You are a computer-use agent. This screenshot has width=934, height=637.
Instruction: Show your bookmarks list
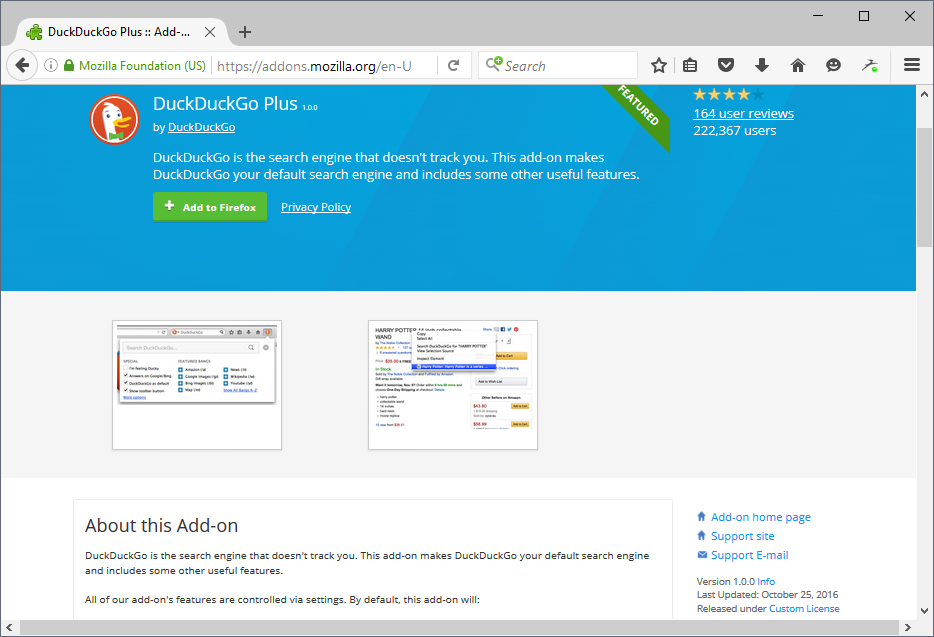click(x=690, y=65)
